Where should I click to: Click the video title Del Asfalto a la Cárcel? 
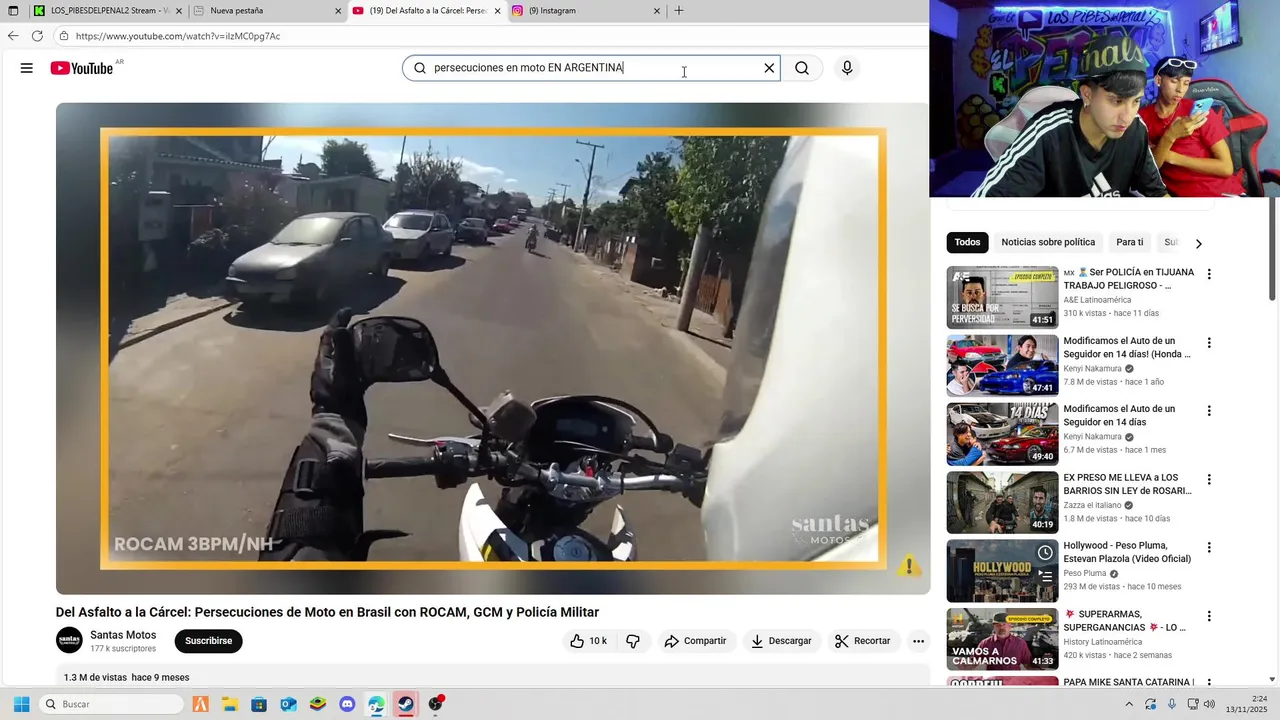(327, 612)
